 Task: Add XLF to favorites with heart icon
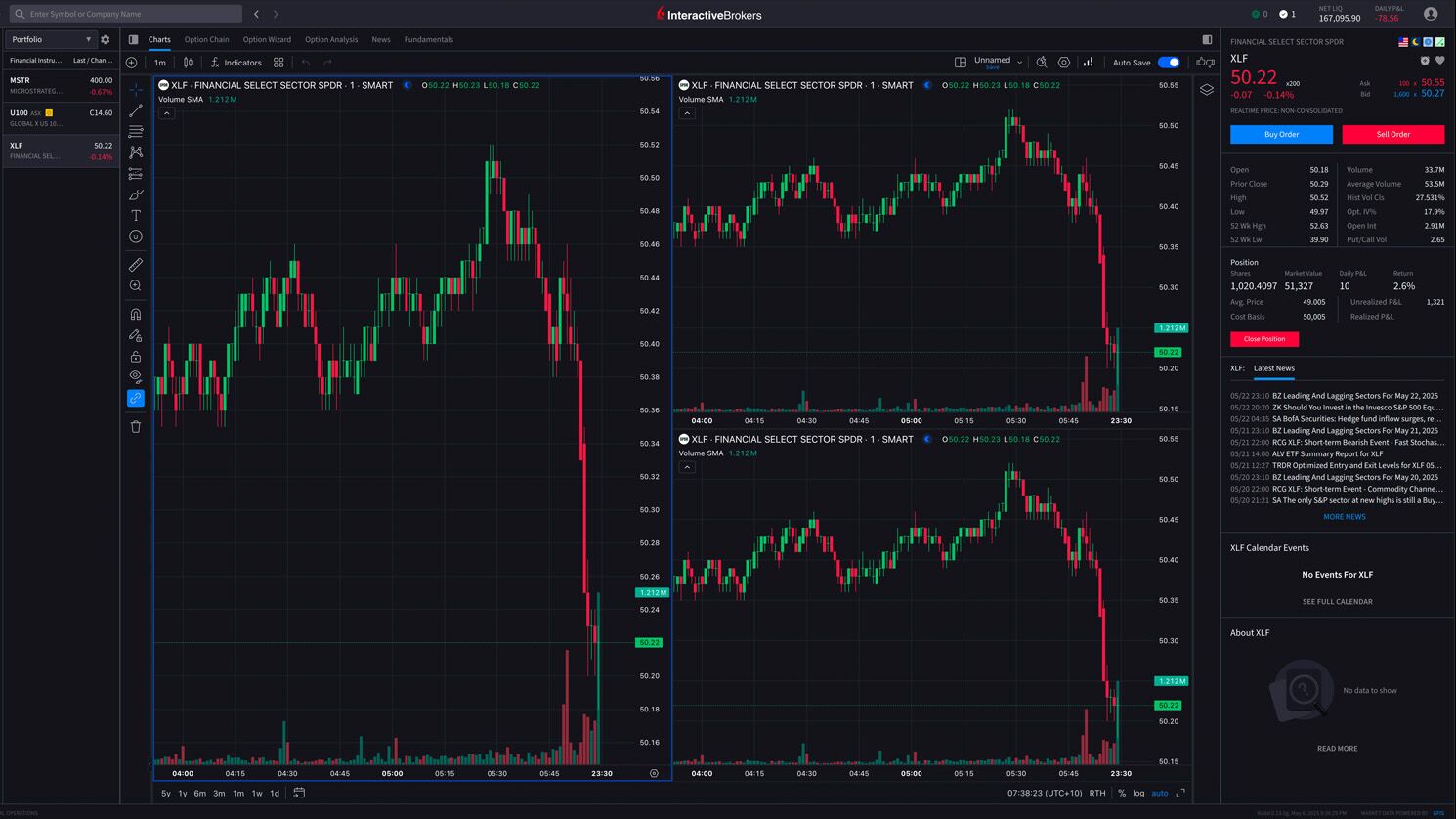pyautogui.click(x=1439, y=61)
